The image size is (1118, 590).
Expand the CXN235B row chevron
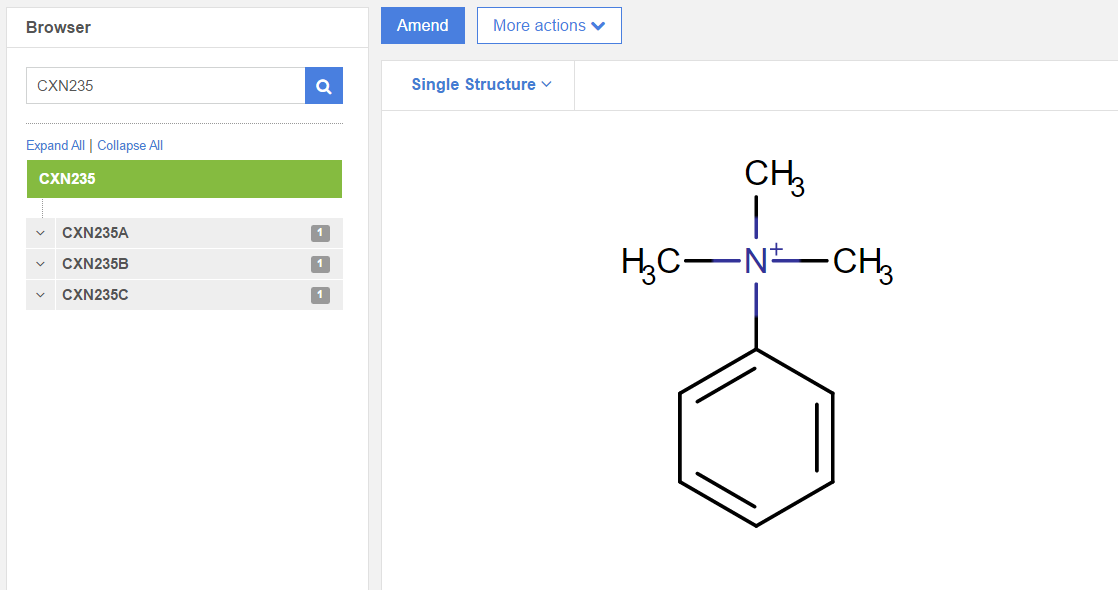click(40, 264)
